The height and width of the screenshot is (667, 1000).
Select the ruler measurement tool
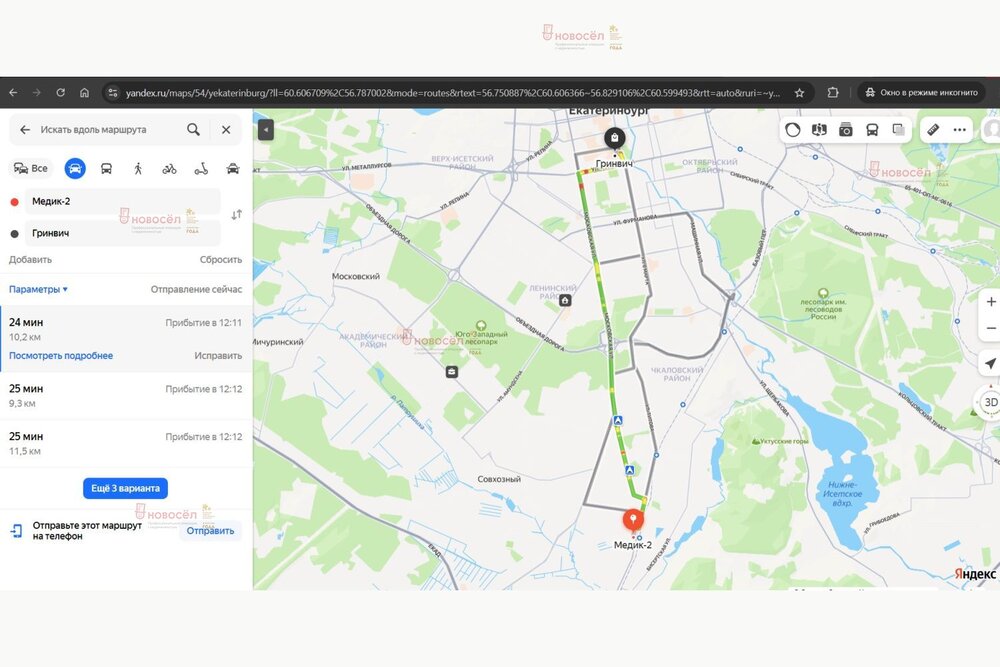coord(933,130)
